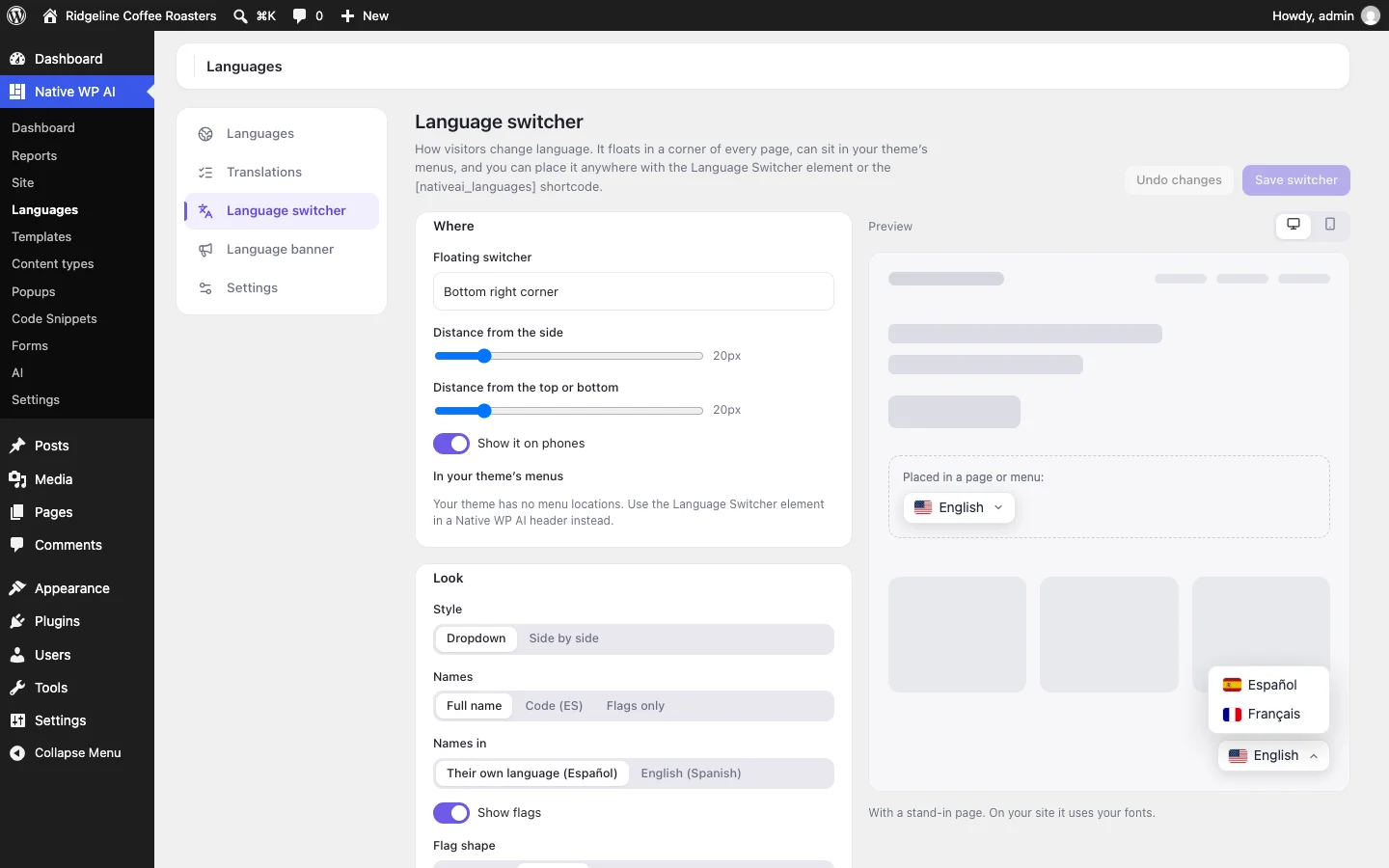Click the Collapse Menu arrow icon
The image size is (1389, 868).
pyautogui.click(x=17, y=753)
